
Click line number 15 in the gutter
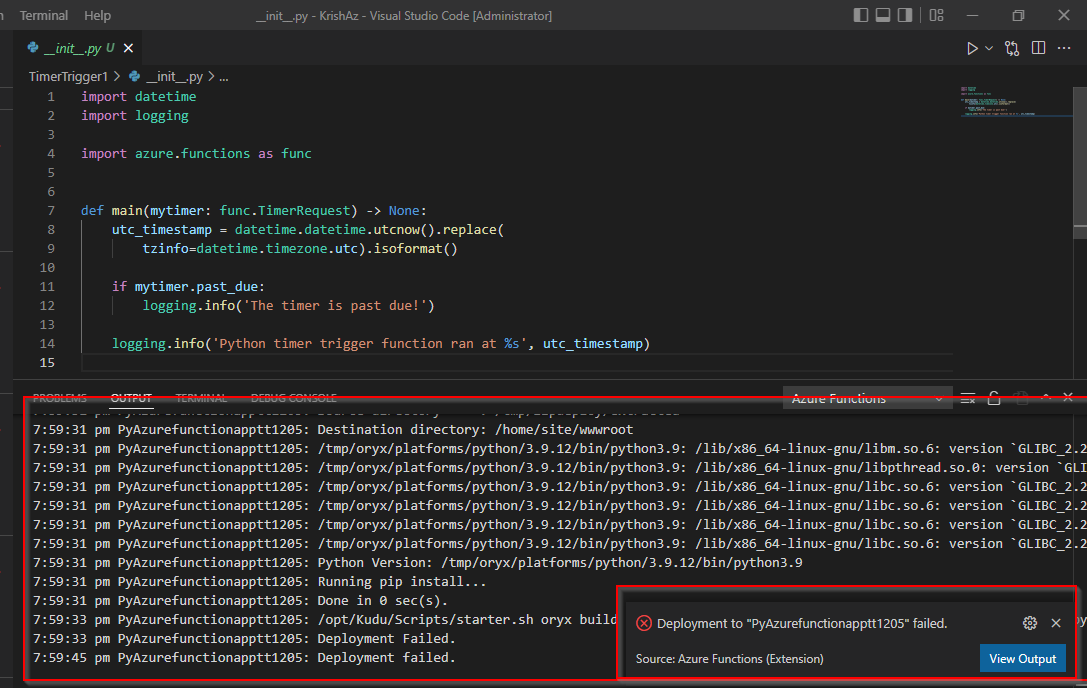click(47, 362)
